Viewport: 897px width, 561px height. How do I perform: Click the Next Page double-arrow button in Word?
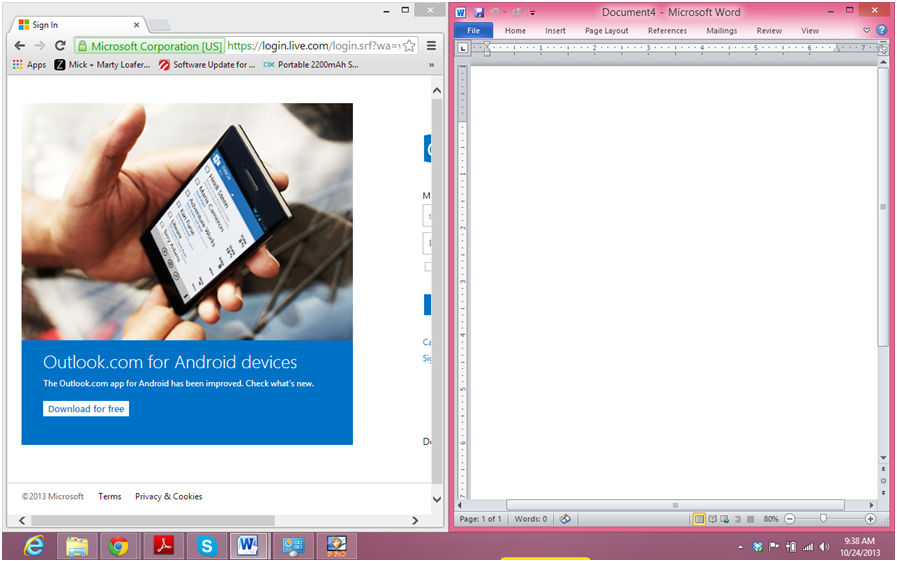(883, 492)
